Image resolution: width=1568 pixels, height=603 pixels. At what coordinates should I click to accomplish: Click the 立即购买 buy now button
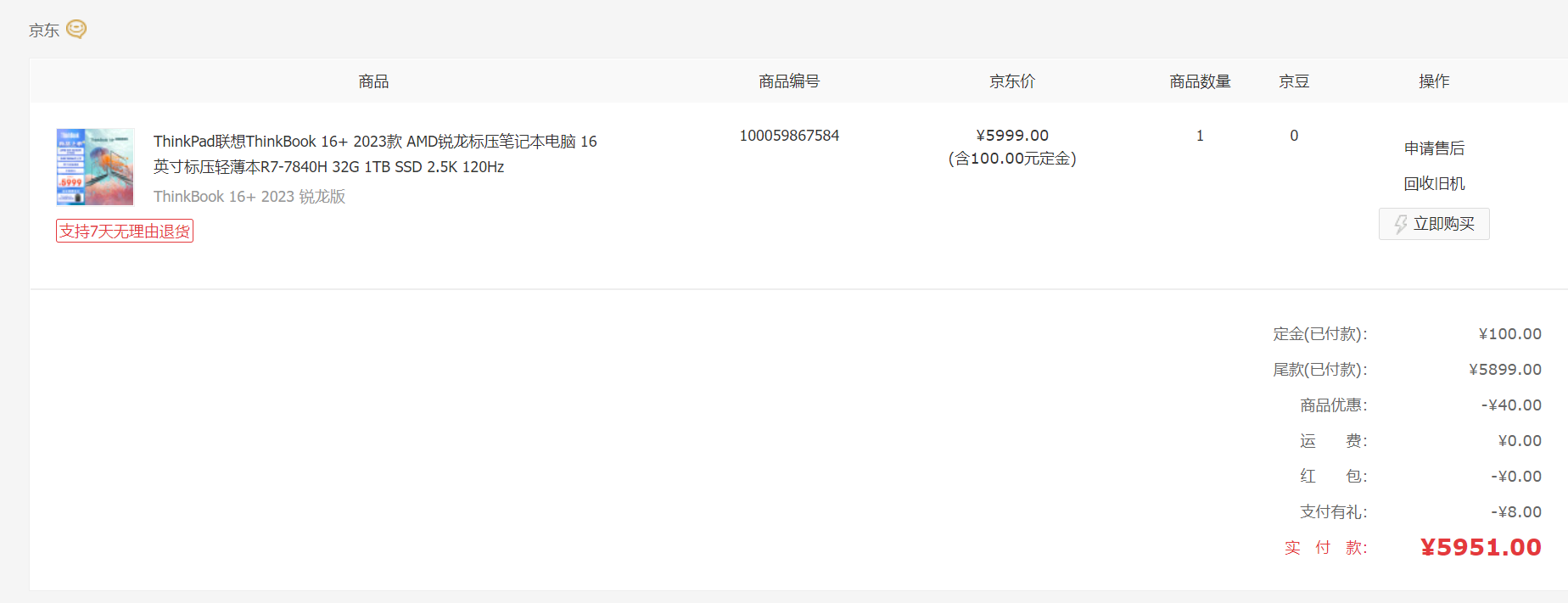(1434, 224)
